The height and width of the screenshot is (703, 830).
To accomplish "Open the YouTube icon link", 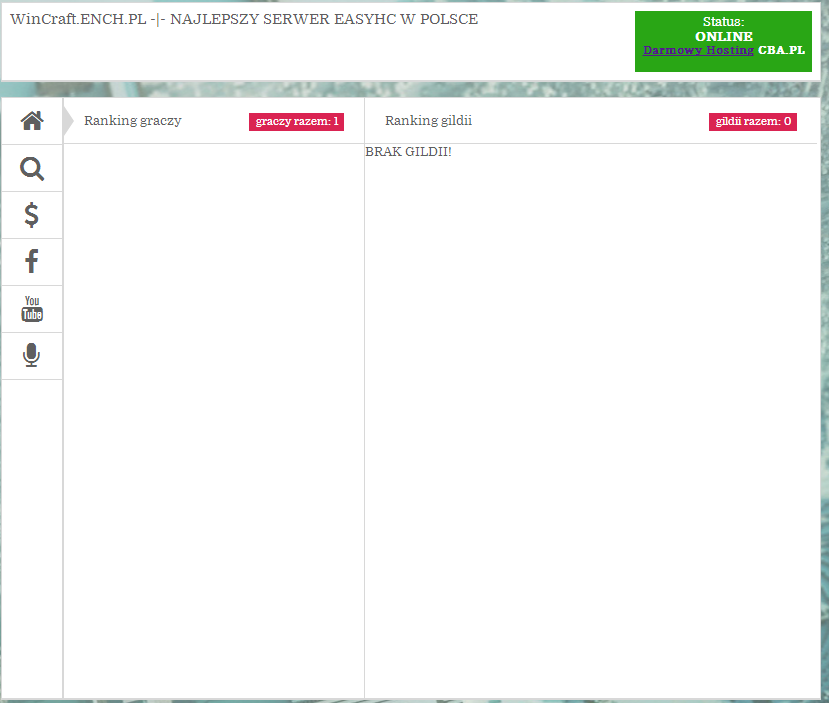I will (32, 309).
